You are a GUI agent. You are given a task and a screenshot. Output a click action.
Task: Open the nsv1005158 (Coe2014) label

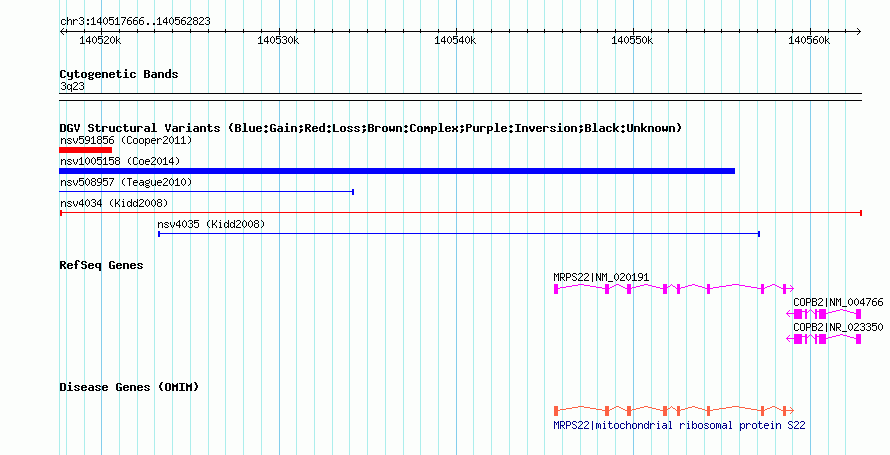(x=120, y=161)
